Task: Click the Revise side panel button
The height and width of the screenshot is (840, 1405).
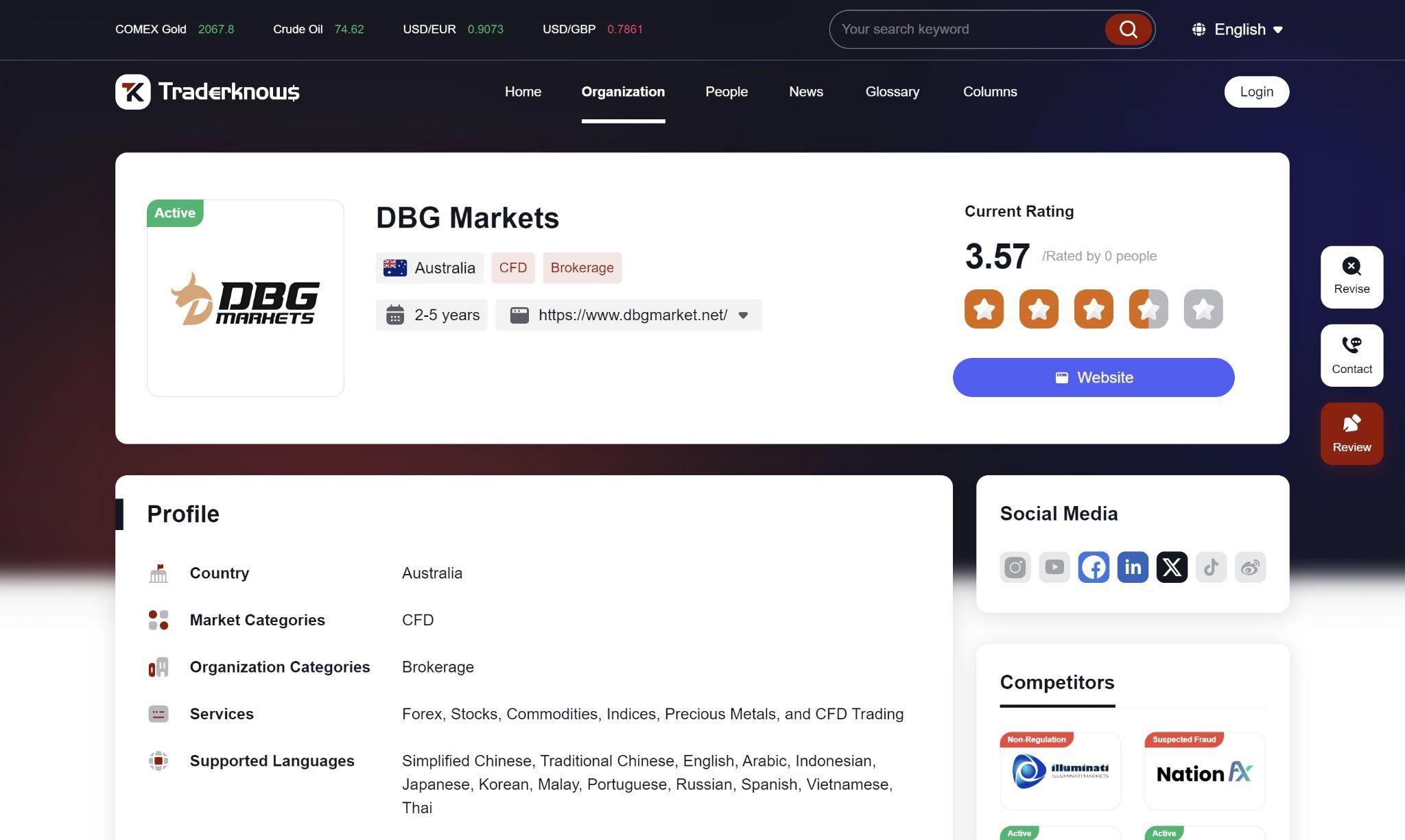Action: click(1351, 277)
